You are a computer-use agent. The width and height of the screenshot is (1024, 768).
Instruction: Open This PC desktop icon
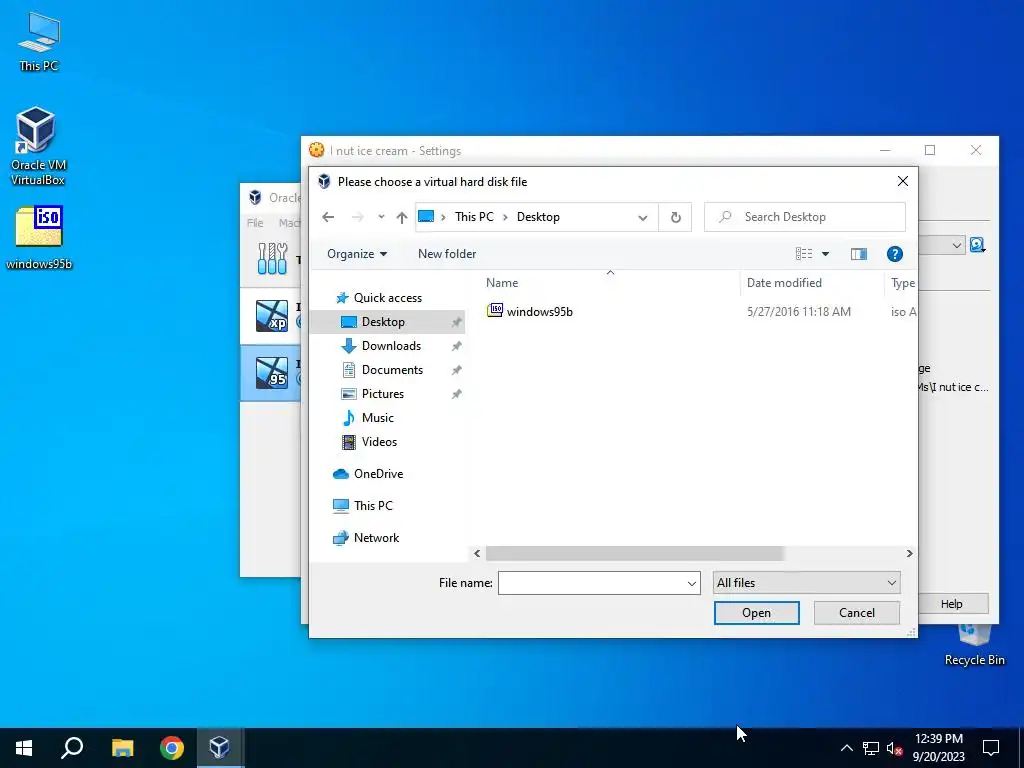[x=39, y=41]
